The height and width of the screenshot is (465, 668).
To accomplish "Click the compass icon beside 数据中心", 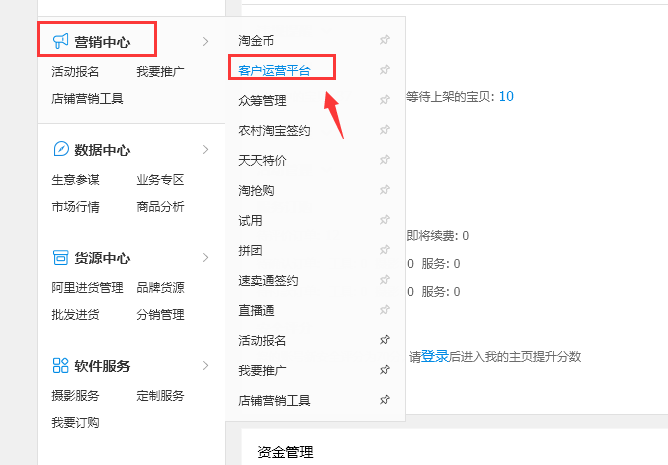I will point(61,150).
